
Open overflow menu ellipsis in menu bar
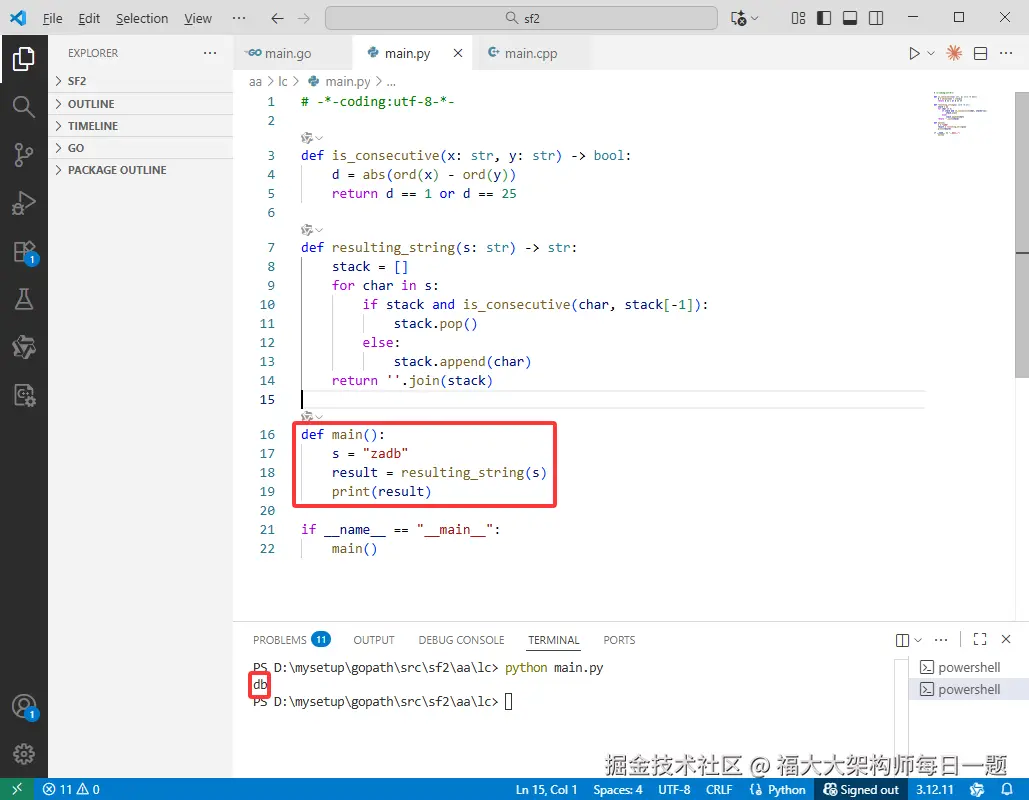pos(239,18)
